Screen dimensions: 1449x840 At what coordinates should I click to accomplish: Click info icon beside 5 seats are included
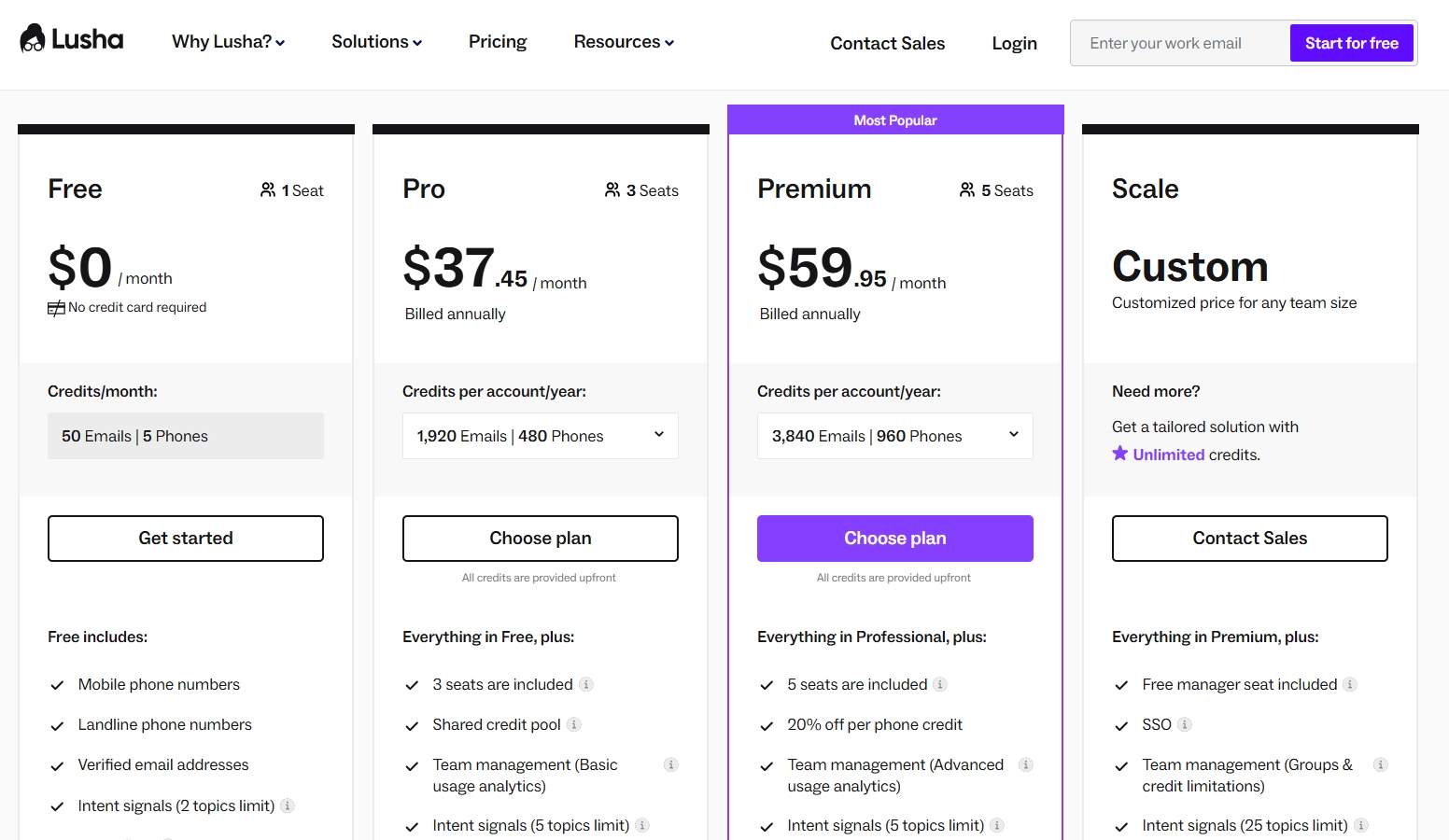[940, 684]
